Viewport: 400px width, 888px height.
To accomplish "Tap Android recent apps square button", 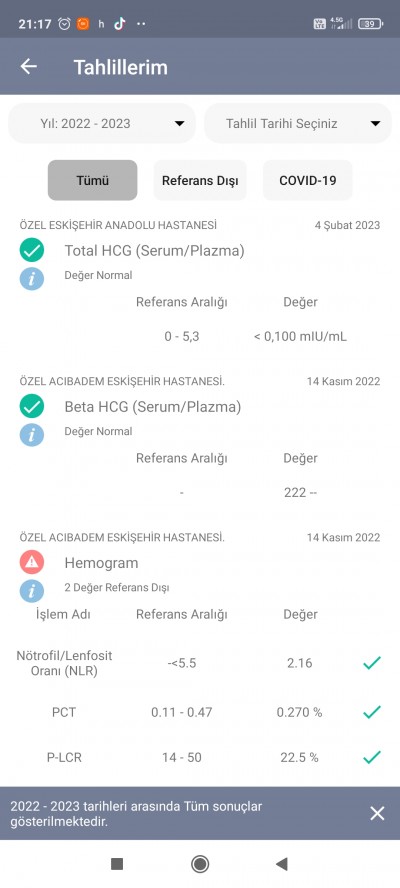I will click(x=117, y=864).
